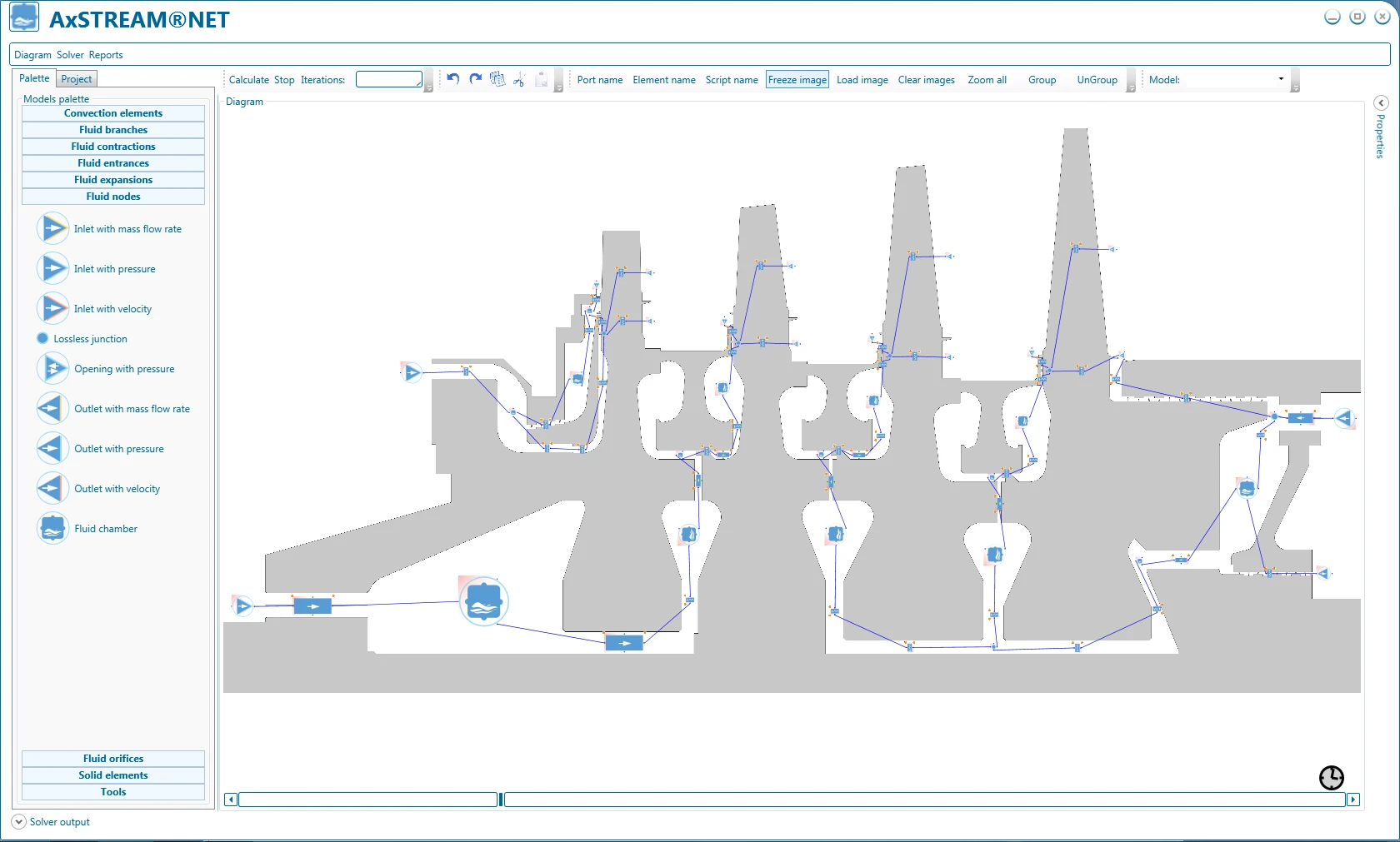Select the bottom-left inlet node in diagram
Viewport: 1400px width, 842px height.
[x=242, y=606]
